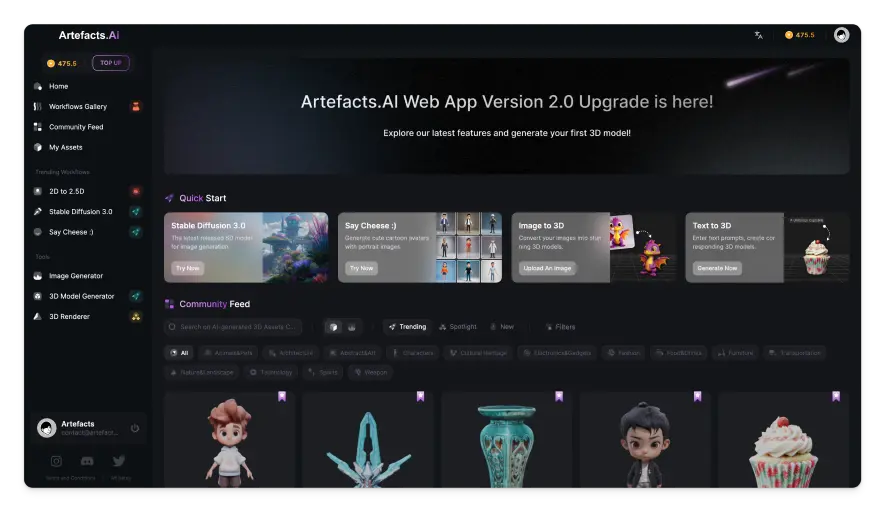Select the Nature&Landscape category chip
Viewport: 886px width, 512px height.
(x=202, y=372)
